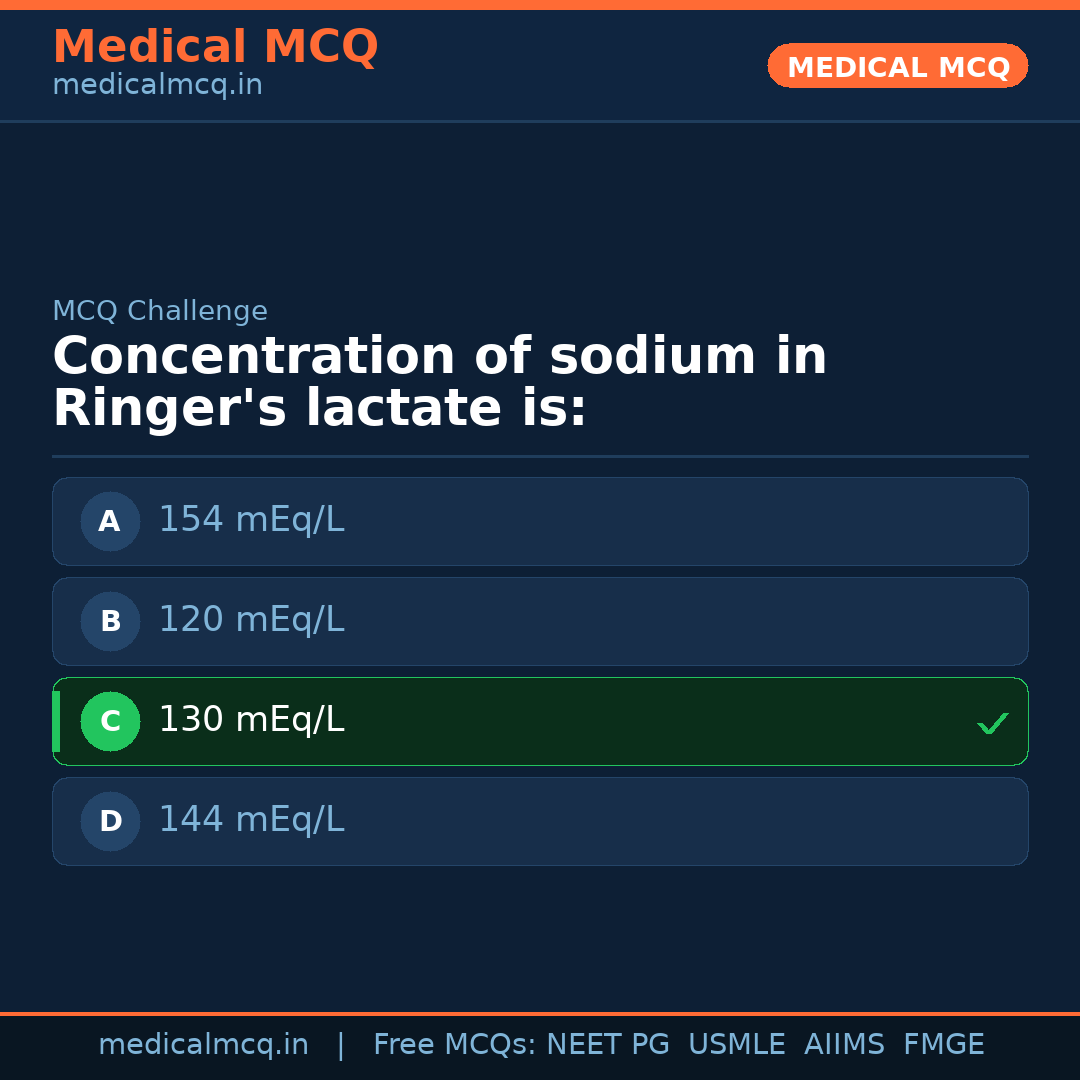Choose the "154 mEq/L" answer text
The image size is (1080, 1080).
coord(251,520)
